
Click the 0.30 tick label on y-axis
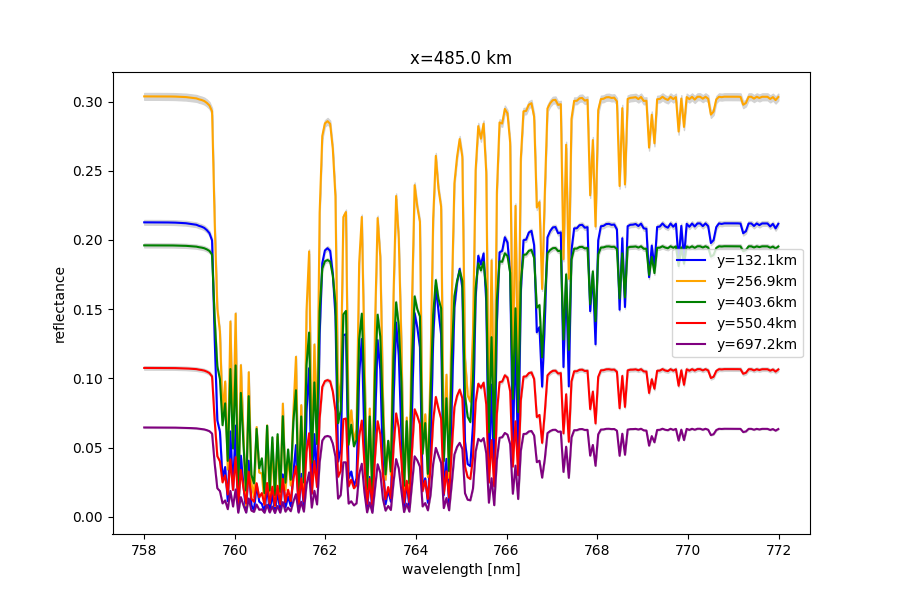(x=88, y=102)
